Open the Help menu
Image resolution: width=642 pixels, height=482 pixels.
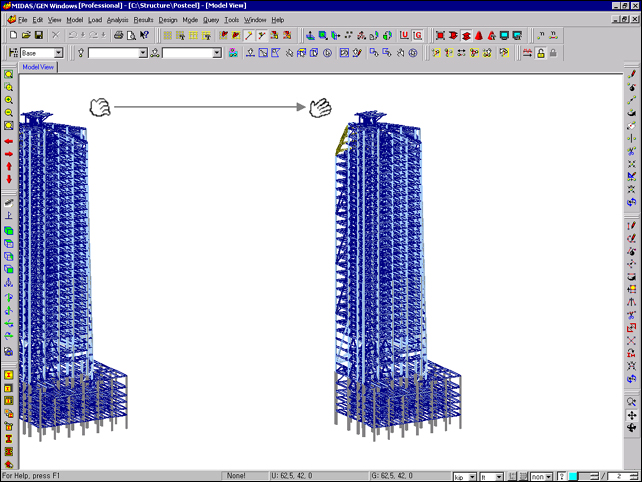[278, 20]
